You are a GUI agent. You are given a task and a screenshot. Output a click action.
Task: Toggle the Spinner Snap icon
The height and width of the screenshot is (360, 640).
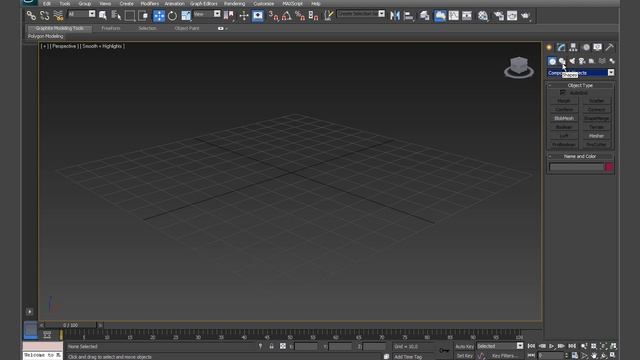[313, 16]
